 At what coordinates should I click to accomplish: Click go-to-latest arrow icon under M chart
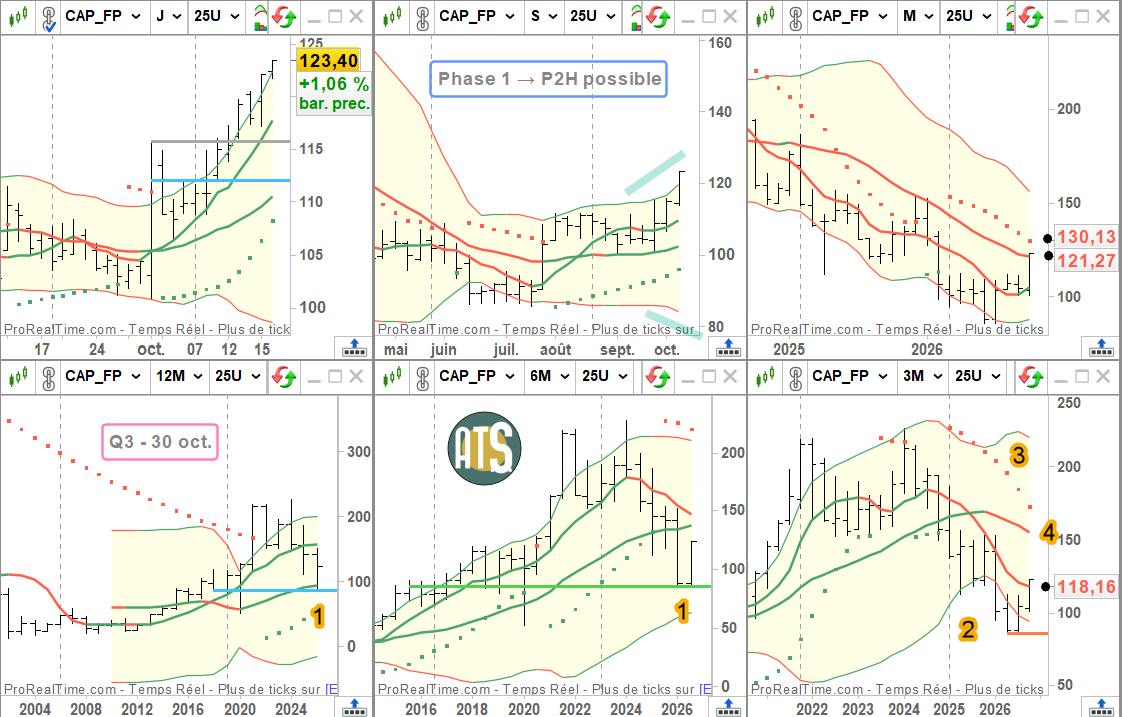pyautogui.click(x=1101, y=348)
